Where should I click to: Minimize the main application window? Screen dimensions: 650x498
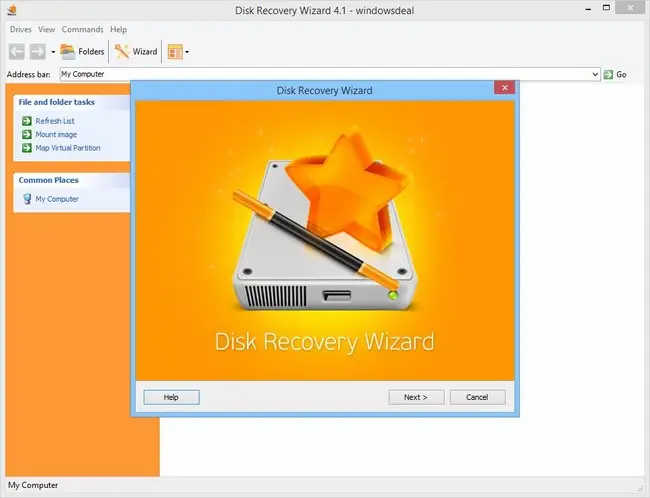pos(588,8)
